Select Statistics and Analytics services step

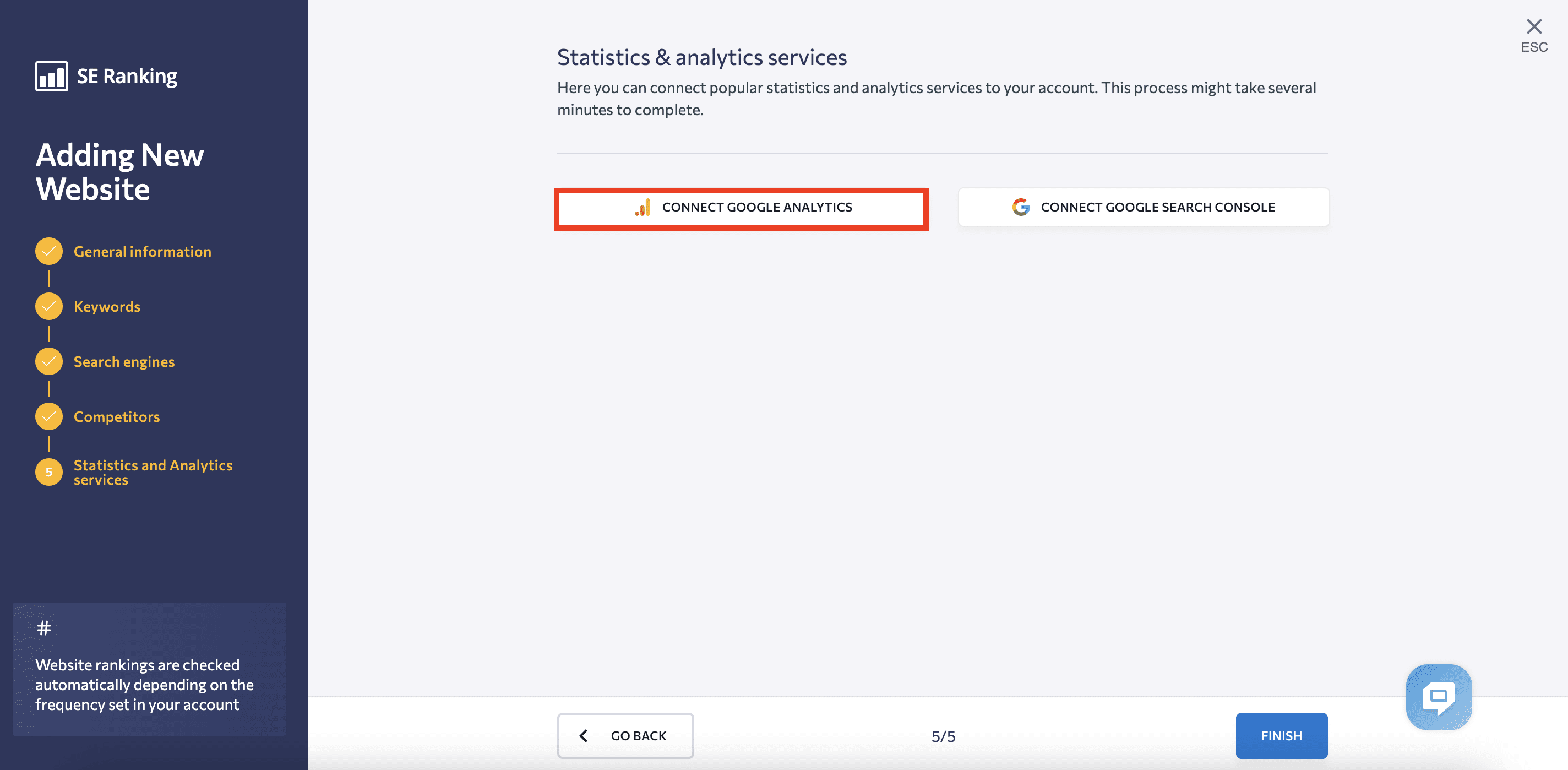click(153, 472)
